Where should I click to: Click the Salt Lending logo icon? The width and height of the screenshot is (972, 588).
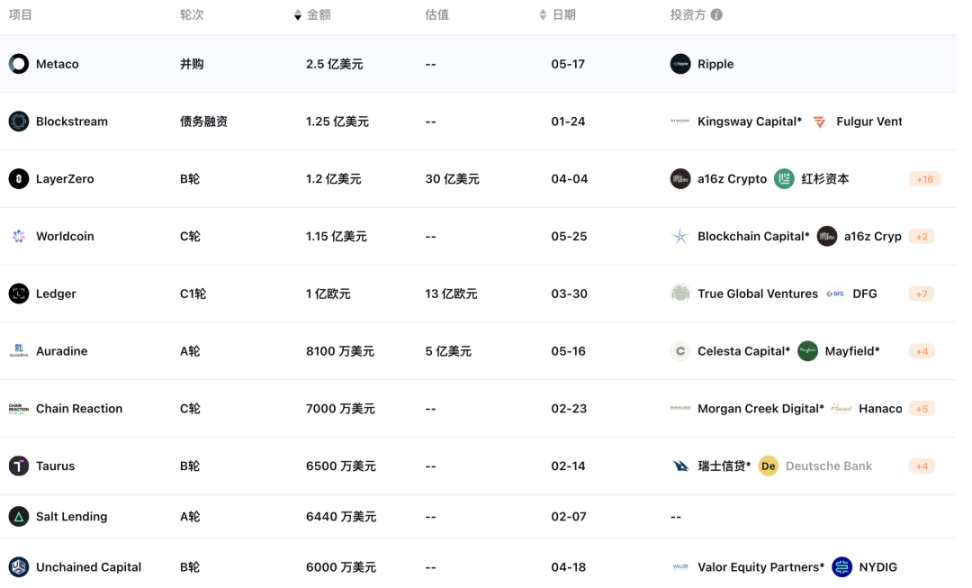[x=19, y=517]
